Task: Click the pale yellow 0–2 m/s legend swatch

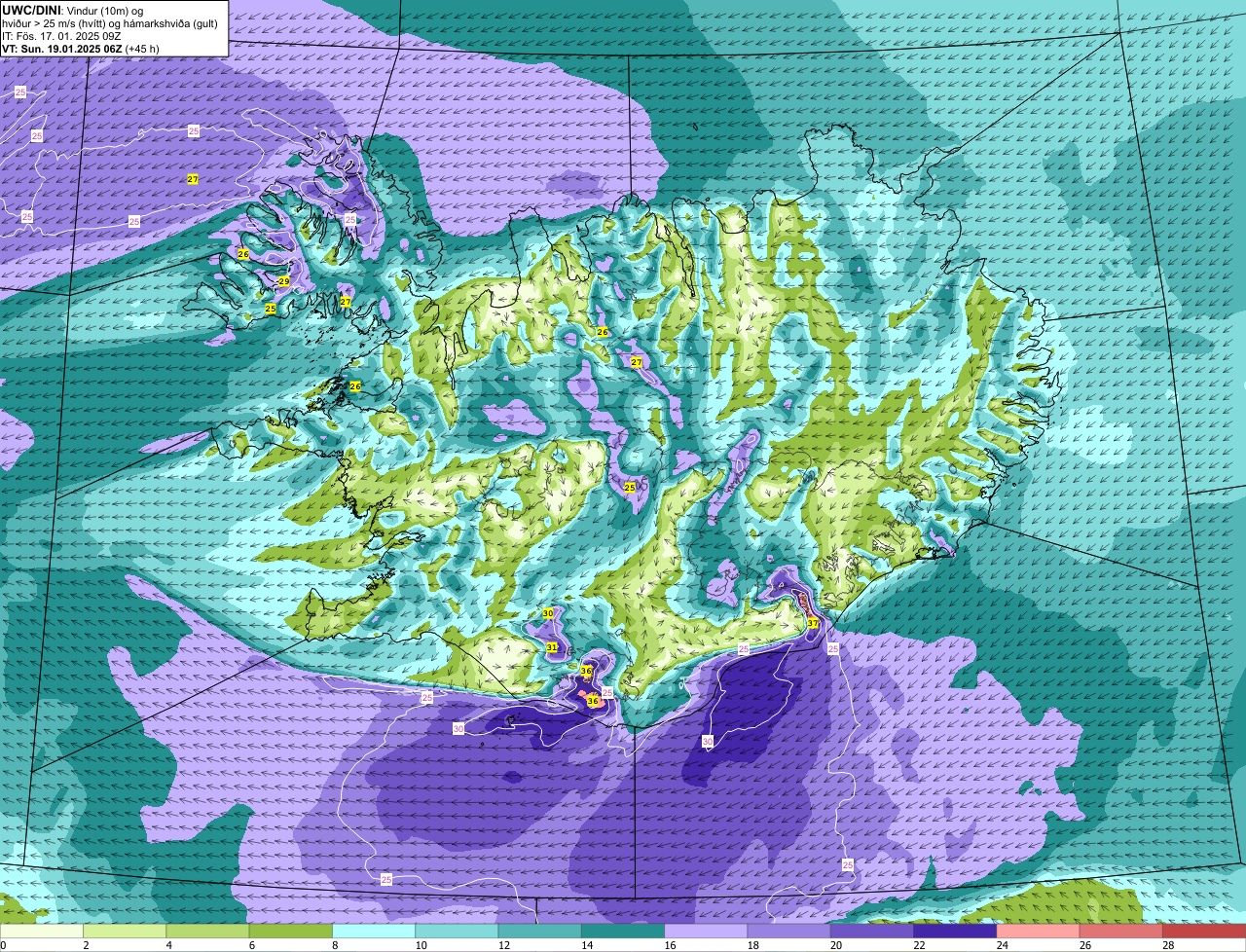Action: [42, 931]
